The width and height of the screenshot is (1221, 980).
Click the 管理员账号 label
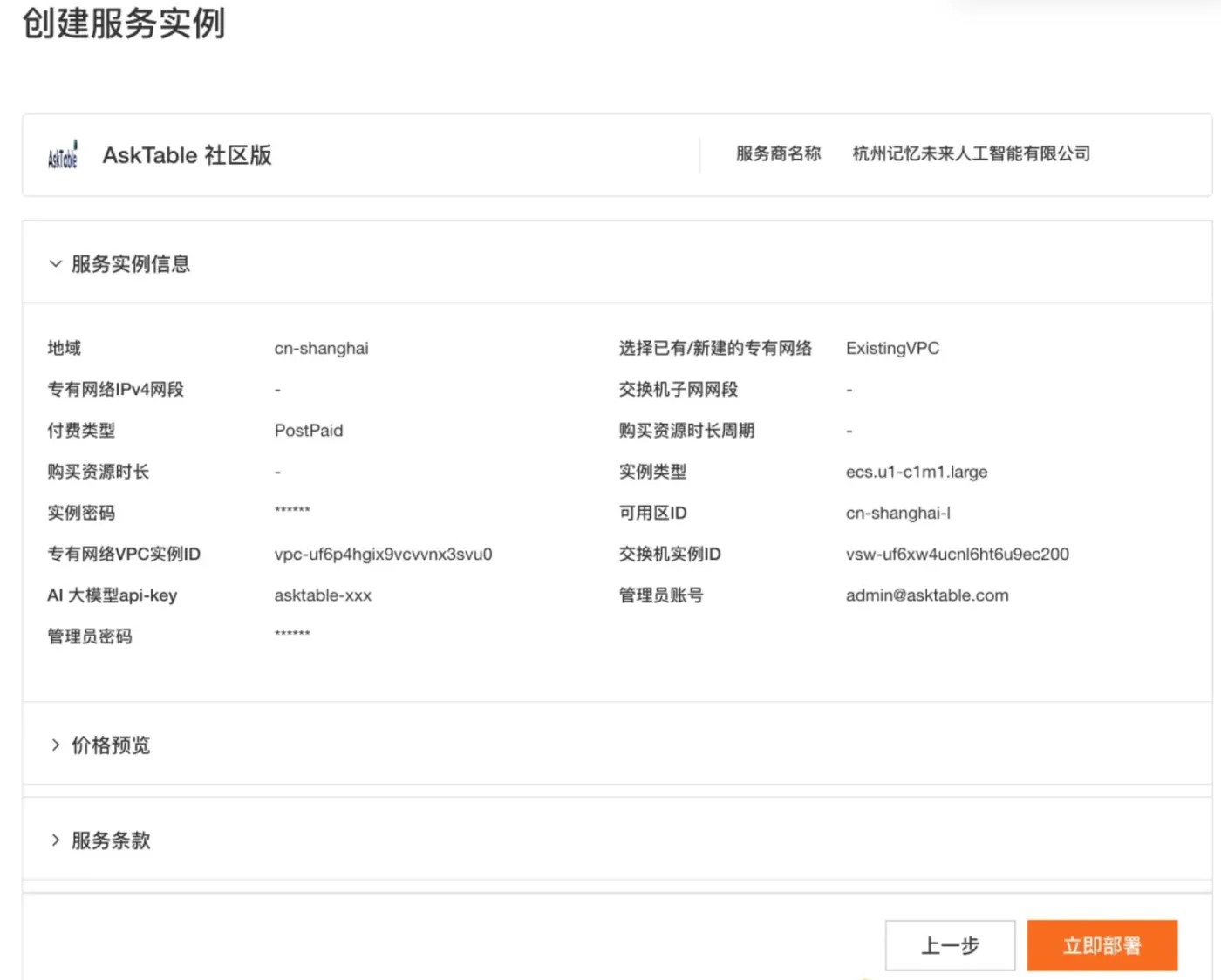point(661,595)
